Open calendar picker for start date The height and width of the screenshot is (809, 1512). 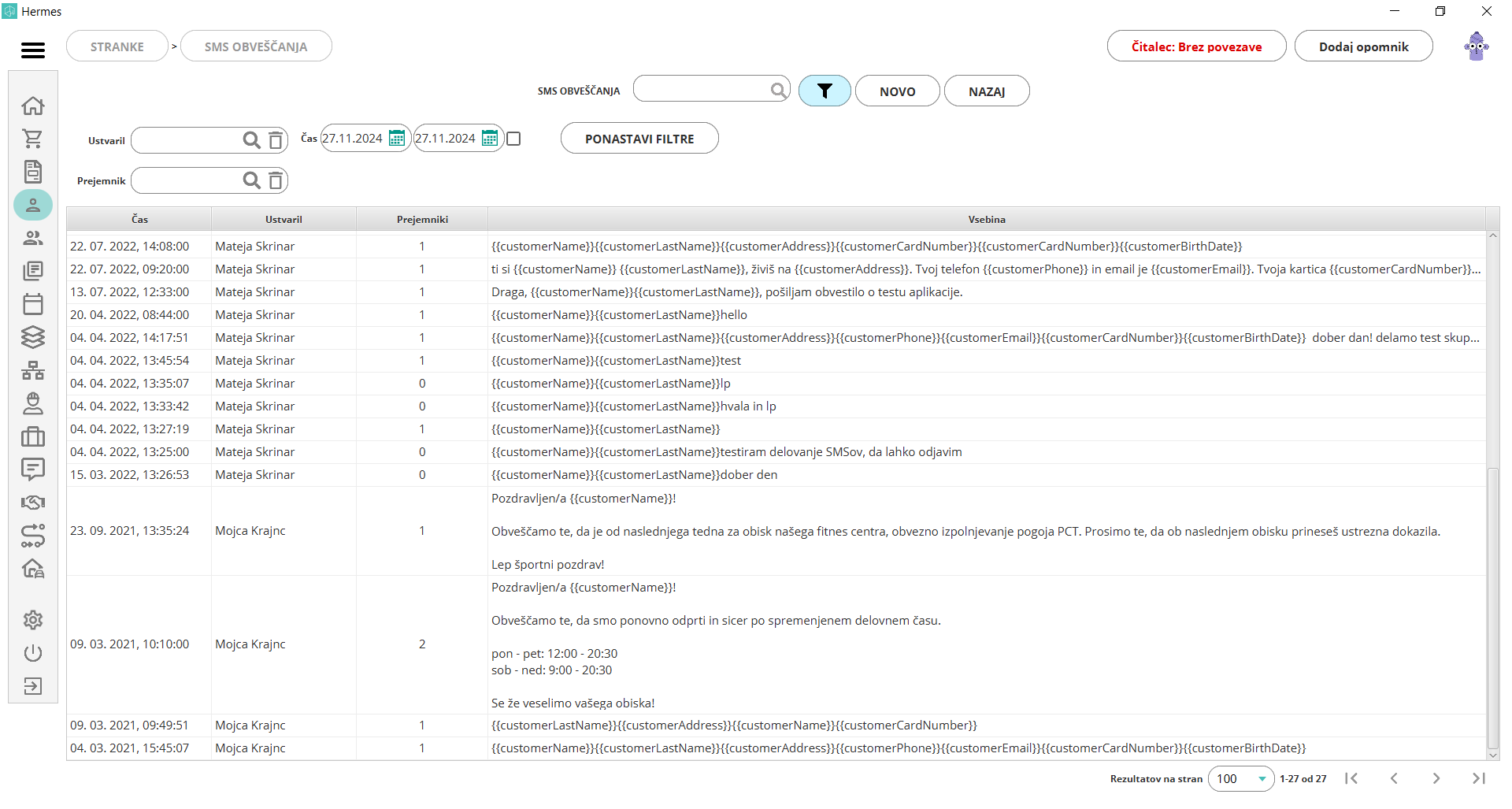pyautogui.click(x=397, y=138)
